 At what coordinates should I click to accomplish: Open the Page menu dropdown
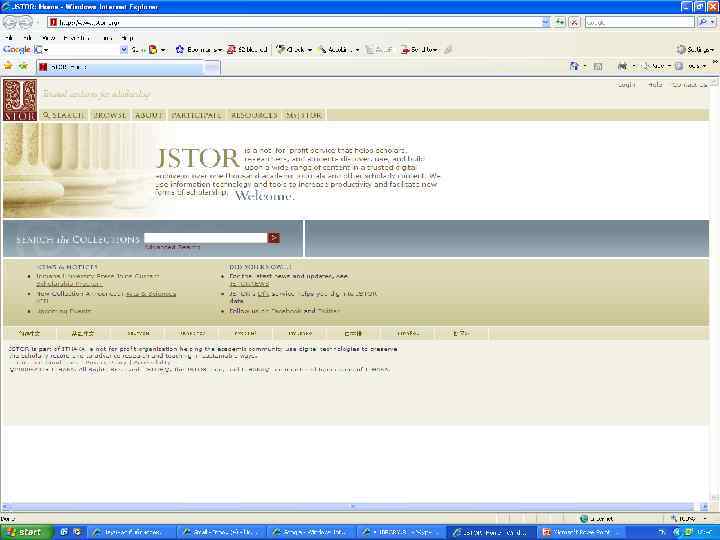click(x=657, y=67)
